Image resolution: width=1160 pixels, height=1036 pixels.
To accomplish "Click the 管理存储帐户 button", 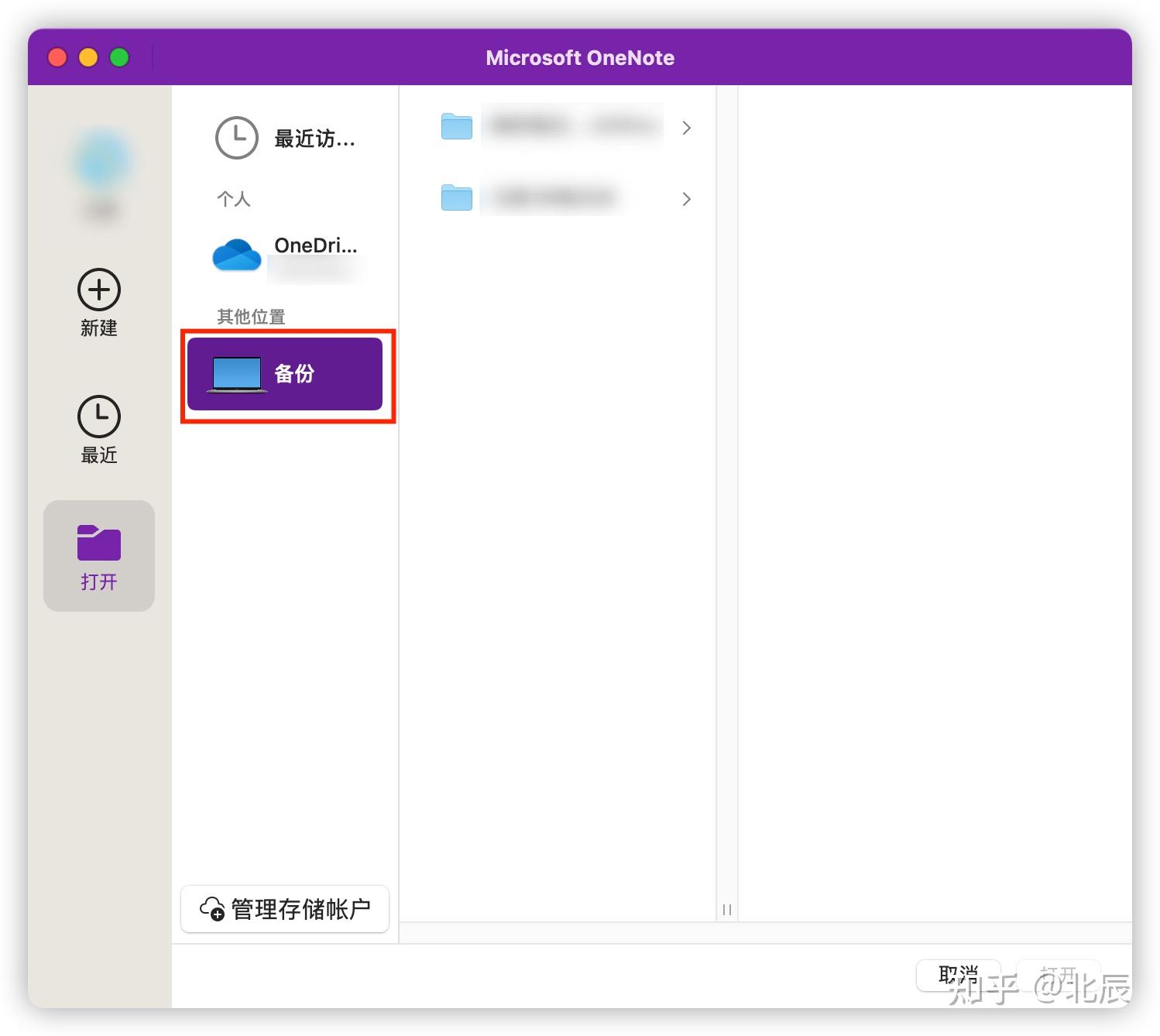I will 285,909.
